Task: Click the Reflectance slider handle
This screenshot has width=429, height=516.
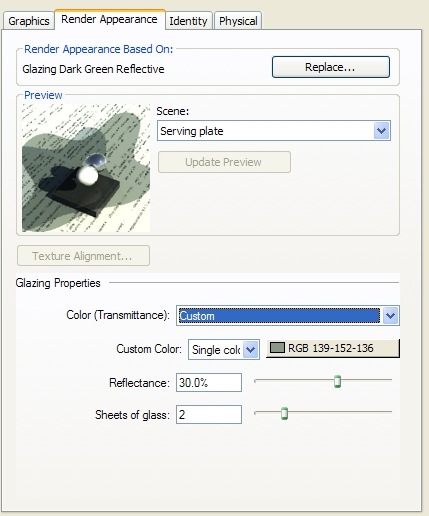Action: [x=337, y=381]
